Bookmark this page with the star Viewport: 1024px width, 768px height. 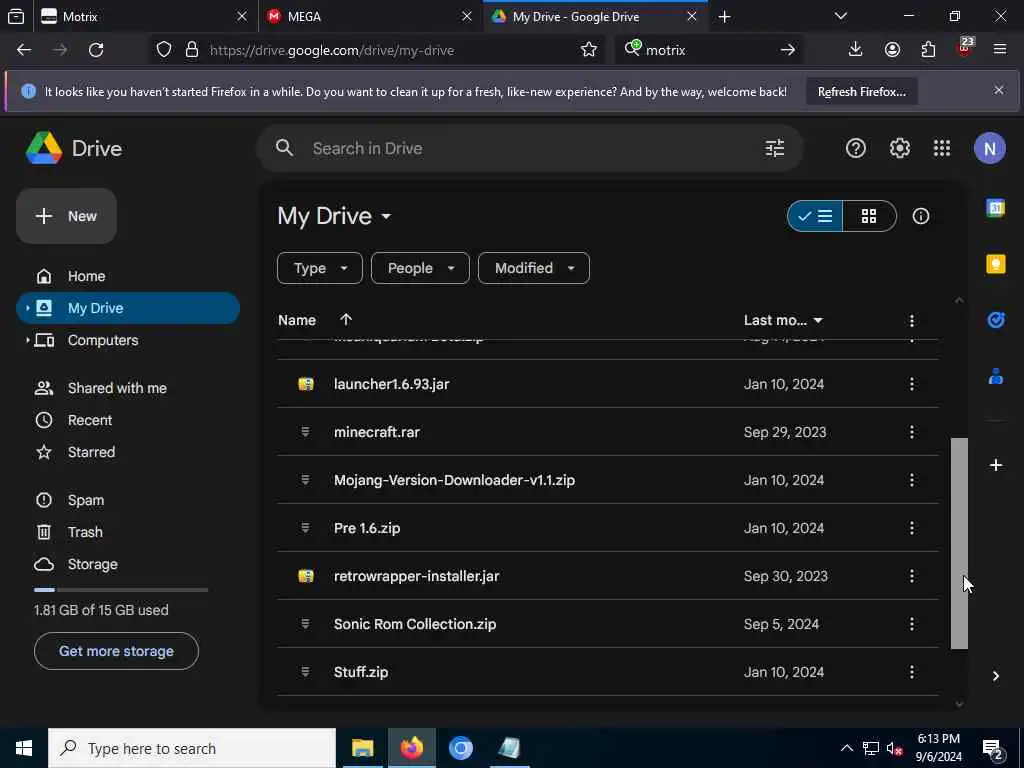tap(588, 50)
